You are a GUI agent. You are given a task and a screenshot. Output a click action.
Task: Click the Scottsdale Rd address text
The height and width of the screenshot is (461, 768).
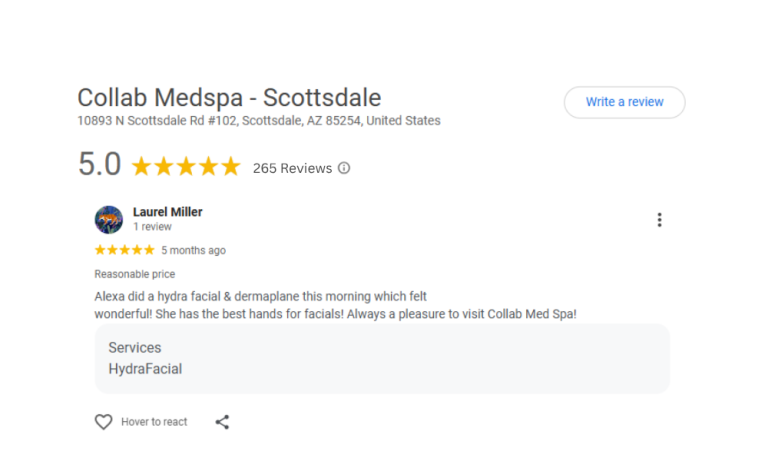click(258, 121)
